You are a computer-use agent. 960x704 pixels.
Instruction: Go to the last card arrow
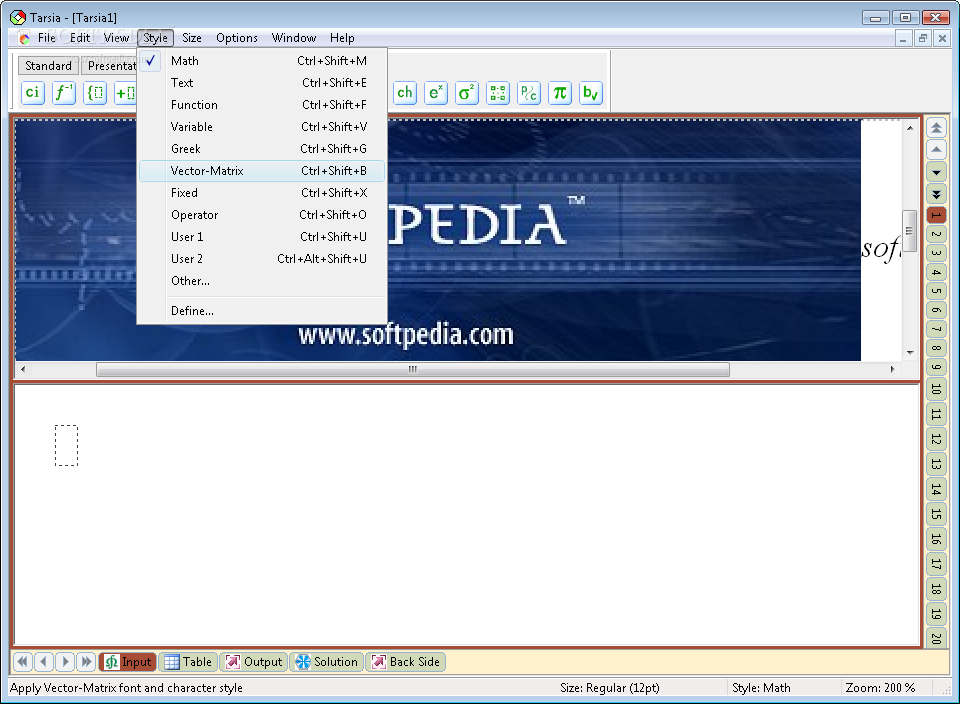click(x=86, y=662)
